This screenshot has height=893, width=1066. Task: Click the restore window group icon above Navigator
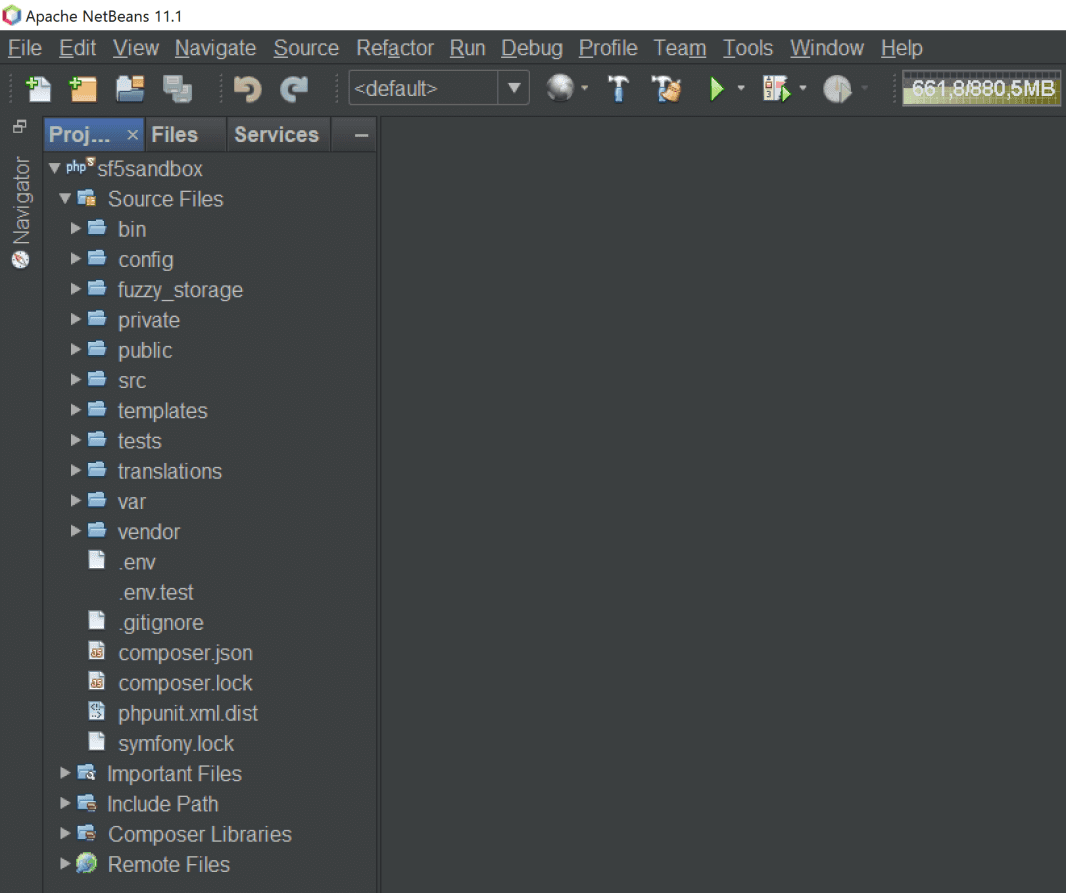pyautogui.click(x=20, y=126)
